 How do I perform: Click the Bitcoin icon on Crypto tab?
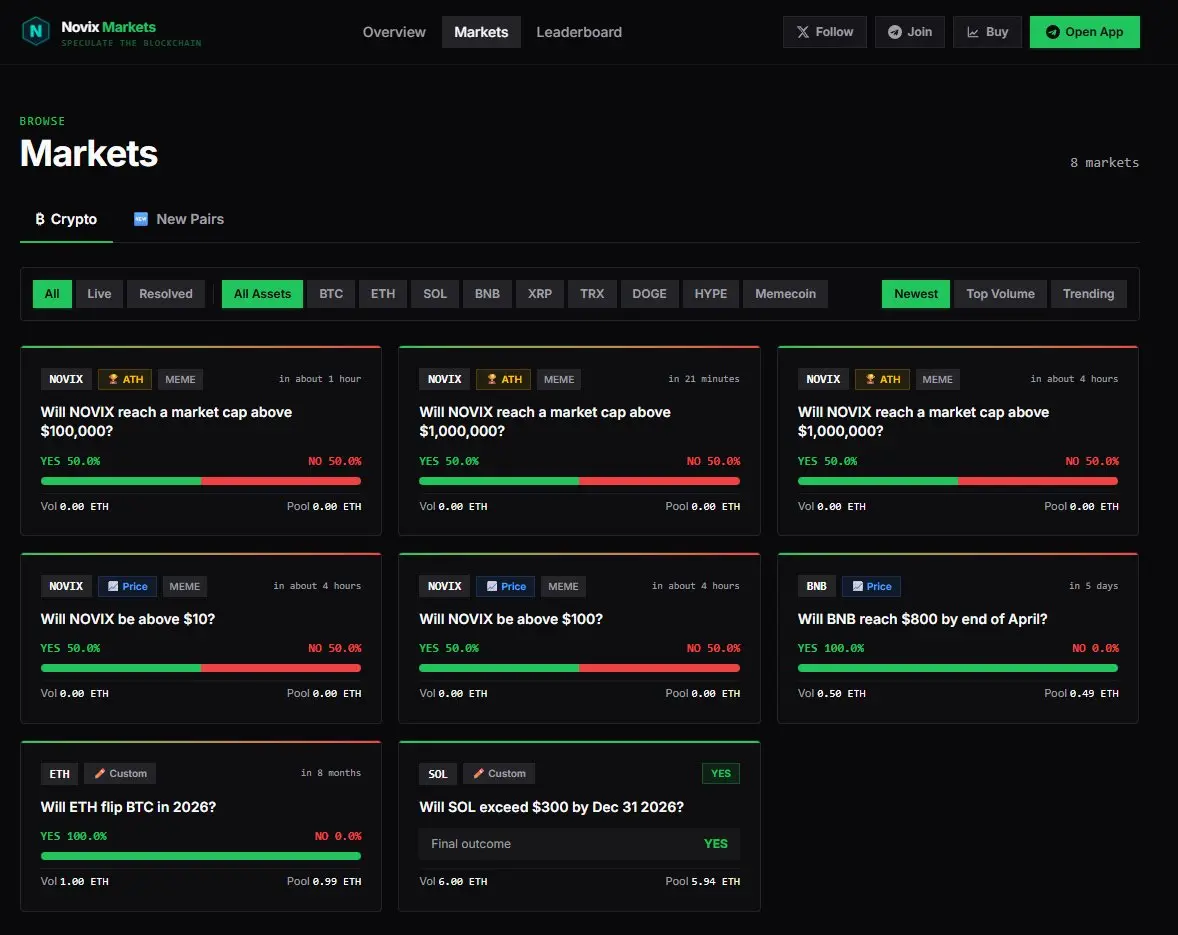pyautogui.click(x=40, y=219)
